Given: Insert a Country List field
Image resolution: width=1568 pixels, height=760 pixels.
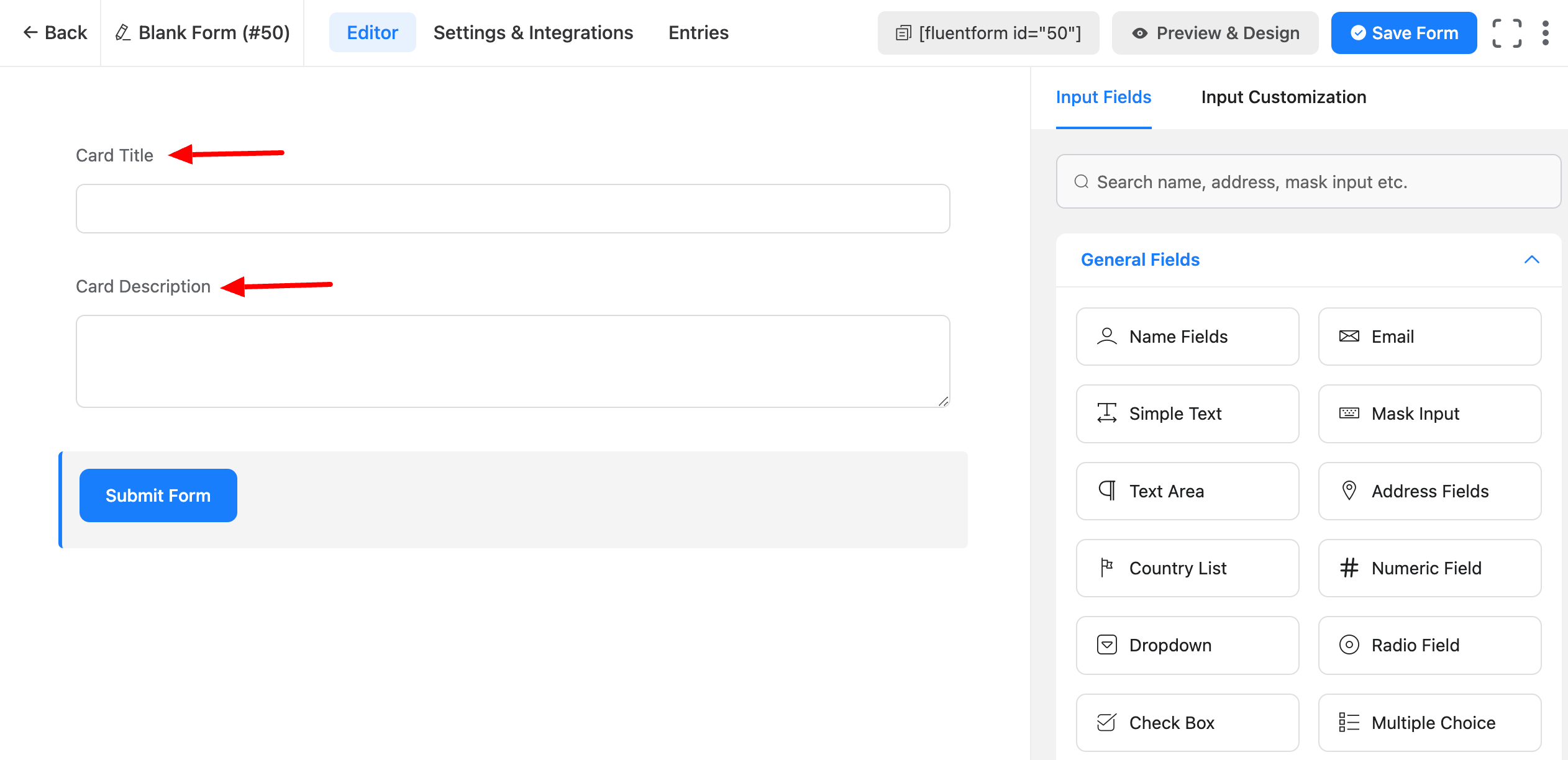Looking at the screenshot, I should (1187, 568).
